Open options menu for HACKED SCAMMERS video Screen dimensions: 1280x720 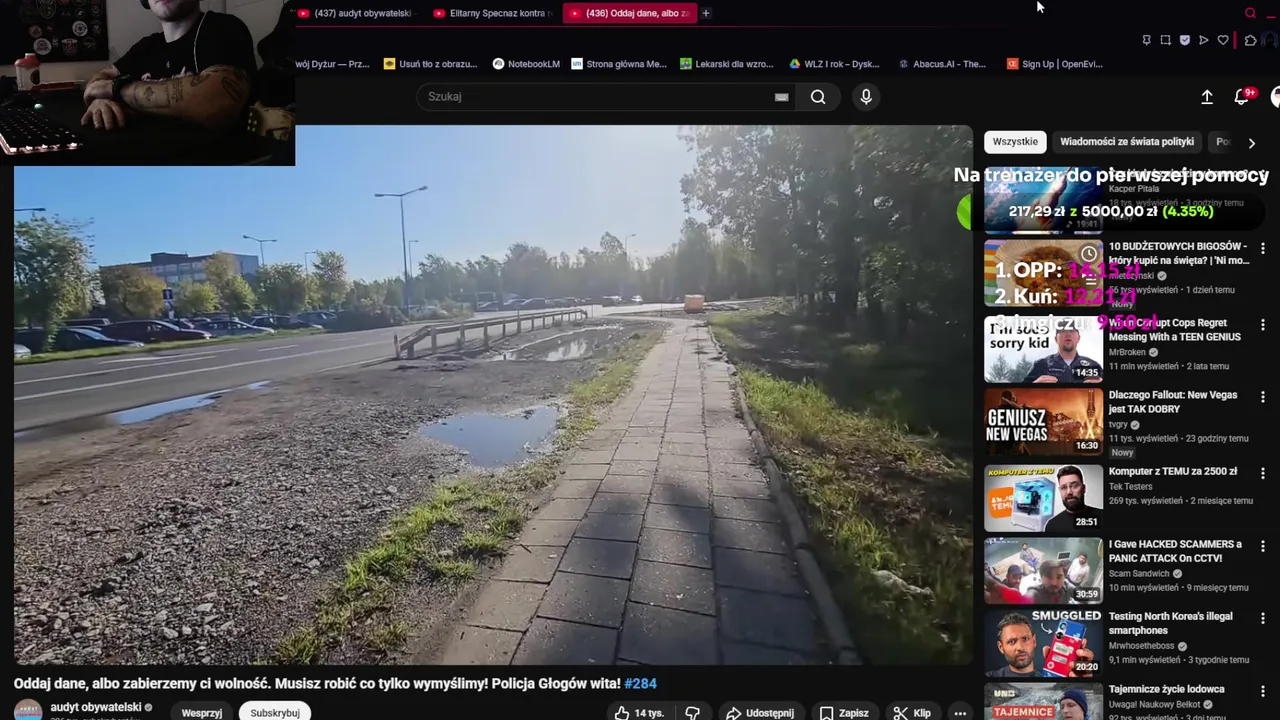tap(1263, 546)
